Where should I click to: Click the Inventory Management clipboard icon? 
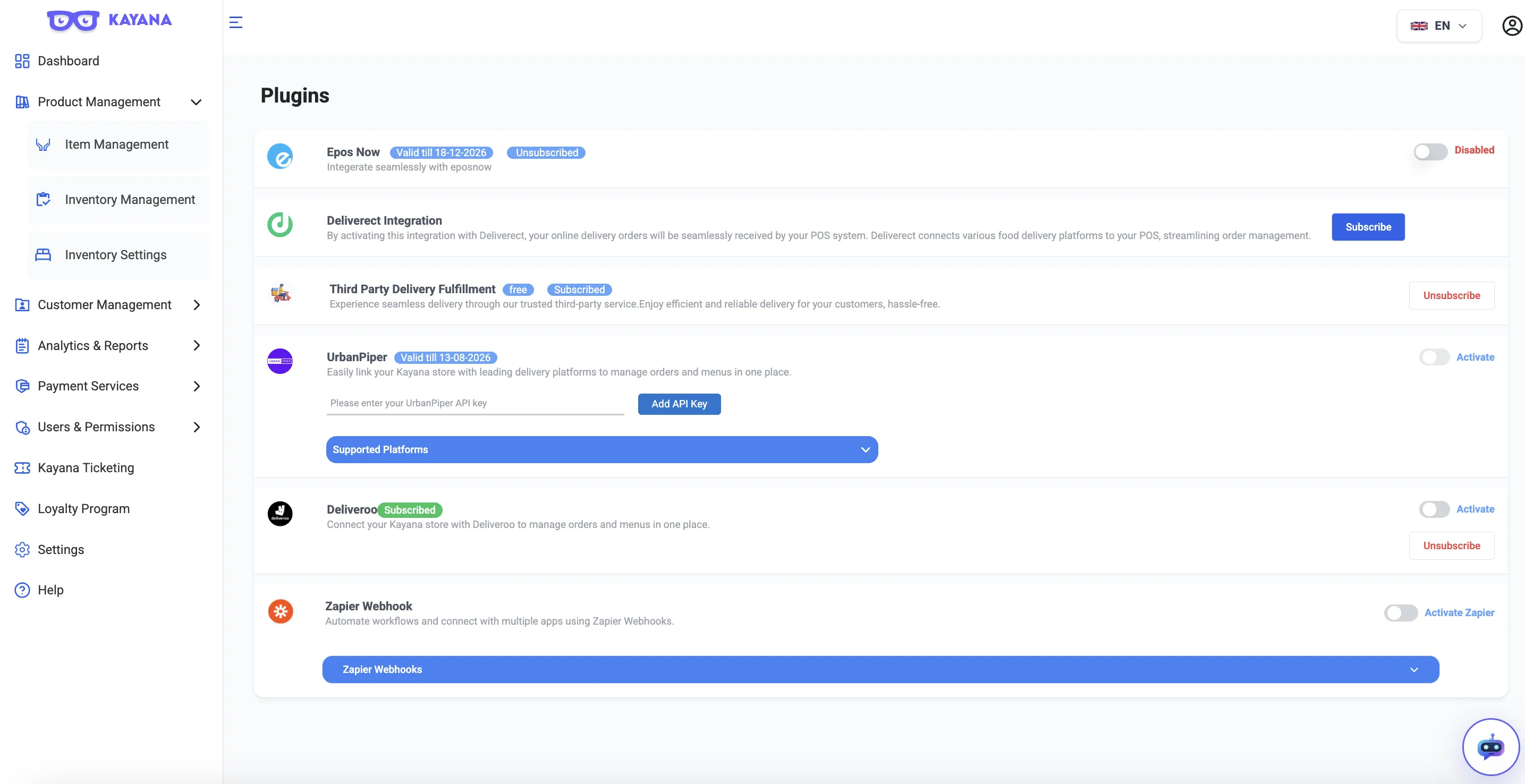pyautogui.click(x=43, y=199)
